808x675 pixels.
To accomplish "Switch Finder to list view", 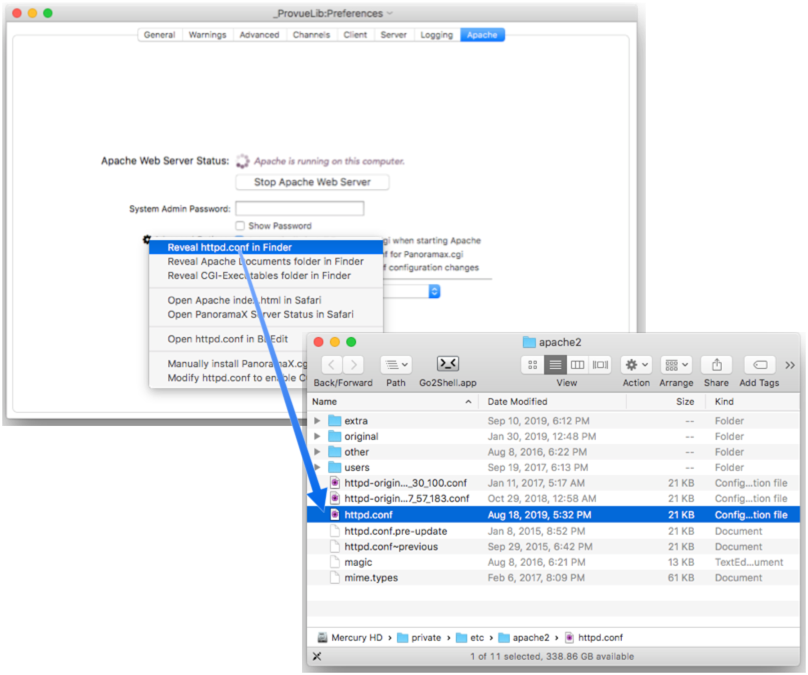I will click(555, 365).
